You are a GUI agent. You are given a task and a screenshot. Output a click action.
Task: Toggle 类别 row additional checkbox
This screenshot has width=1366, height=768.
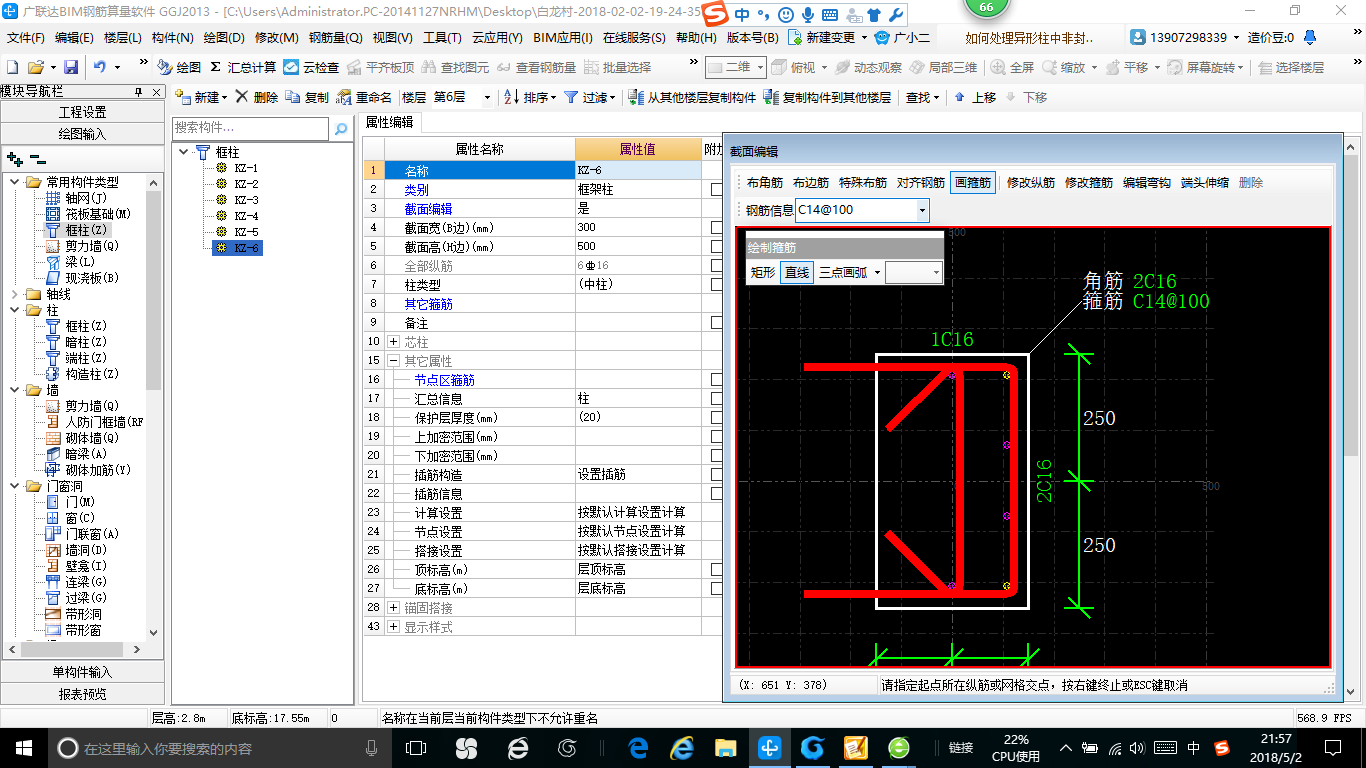tap(716, 189)
